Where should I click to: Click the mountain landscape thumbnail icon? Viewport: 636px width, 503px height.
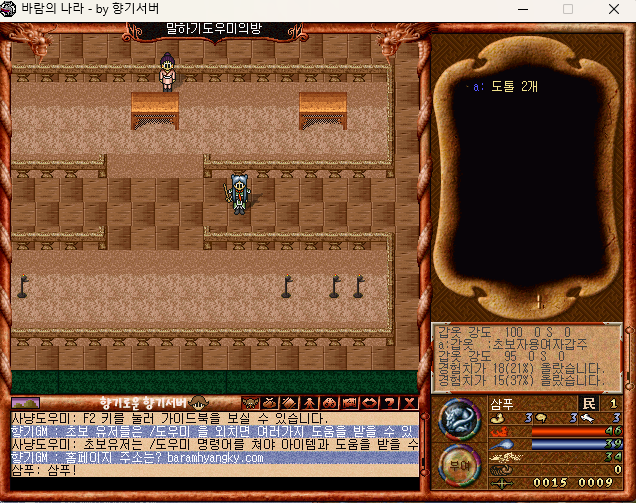click(x=26, y=403)
